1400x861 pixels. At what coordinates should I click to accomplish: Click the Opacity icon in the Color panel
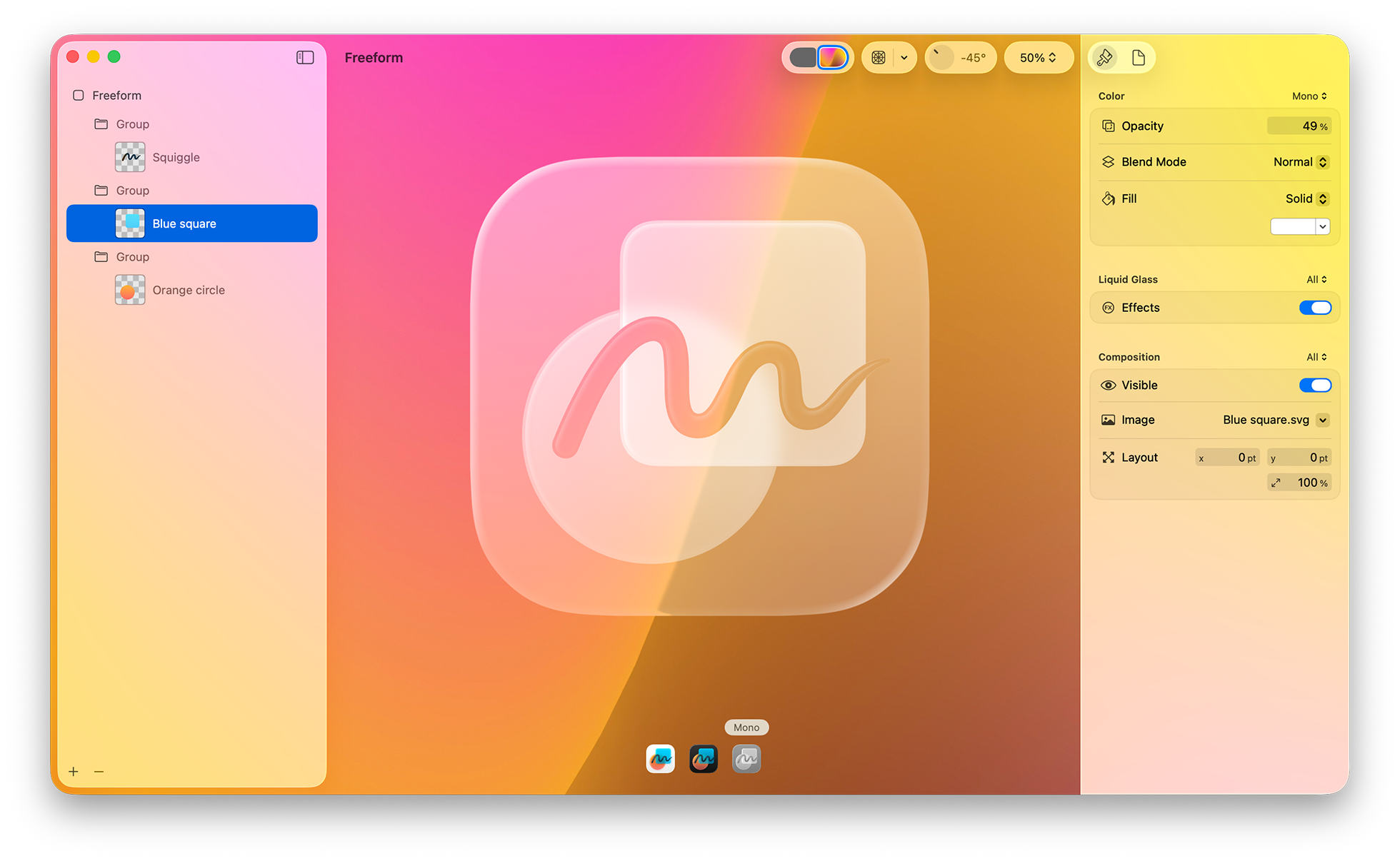(1108, 126)
